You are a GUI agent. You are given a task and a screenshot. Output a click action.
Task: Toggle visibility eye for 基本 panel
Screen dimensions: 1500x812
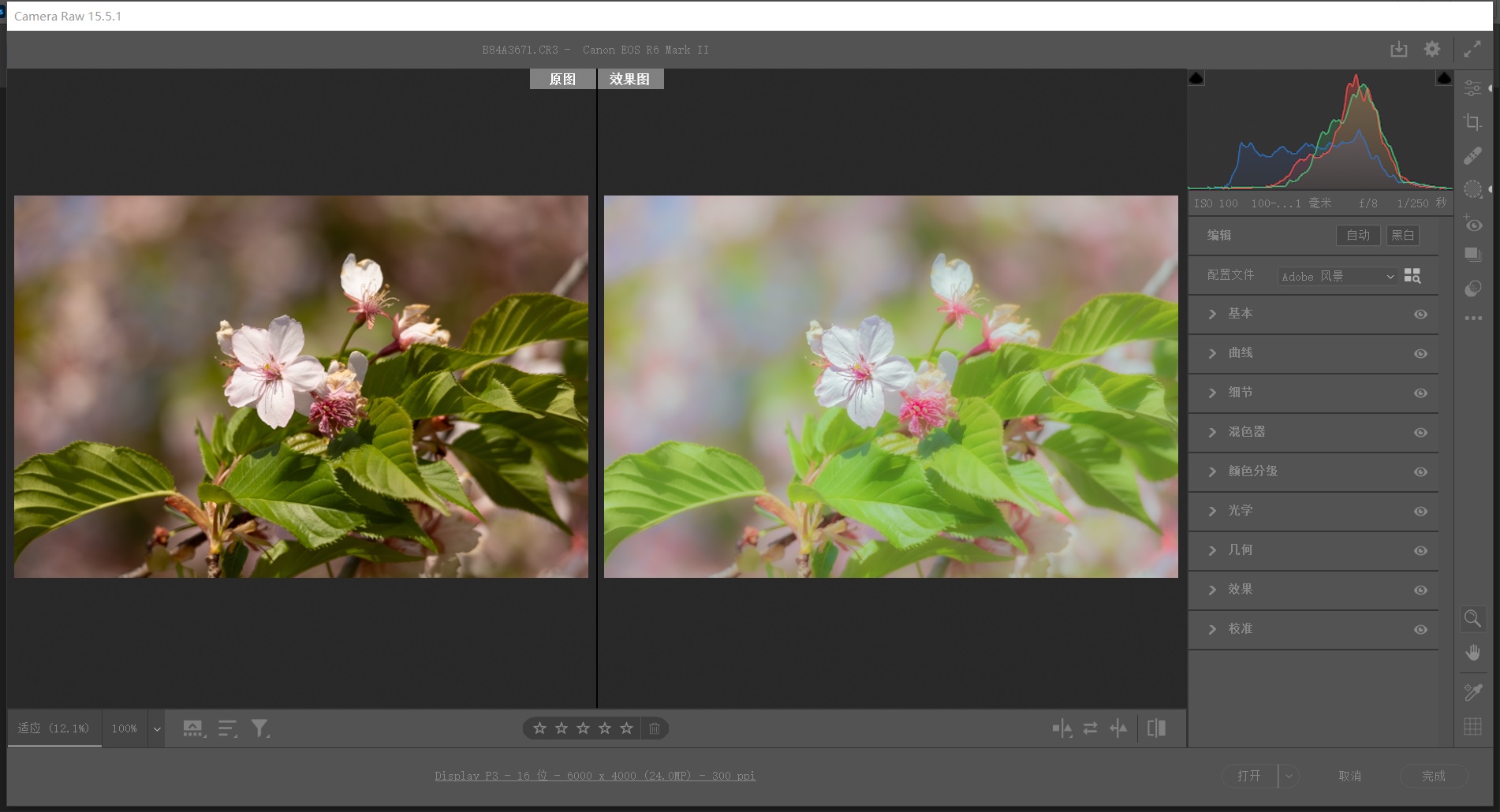point(1420,315)
